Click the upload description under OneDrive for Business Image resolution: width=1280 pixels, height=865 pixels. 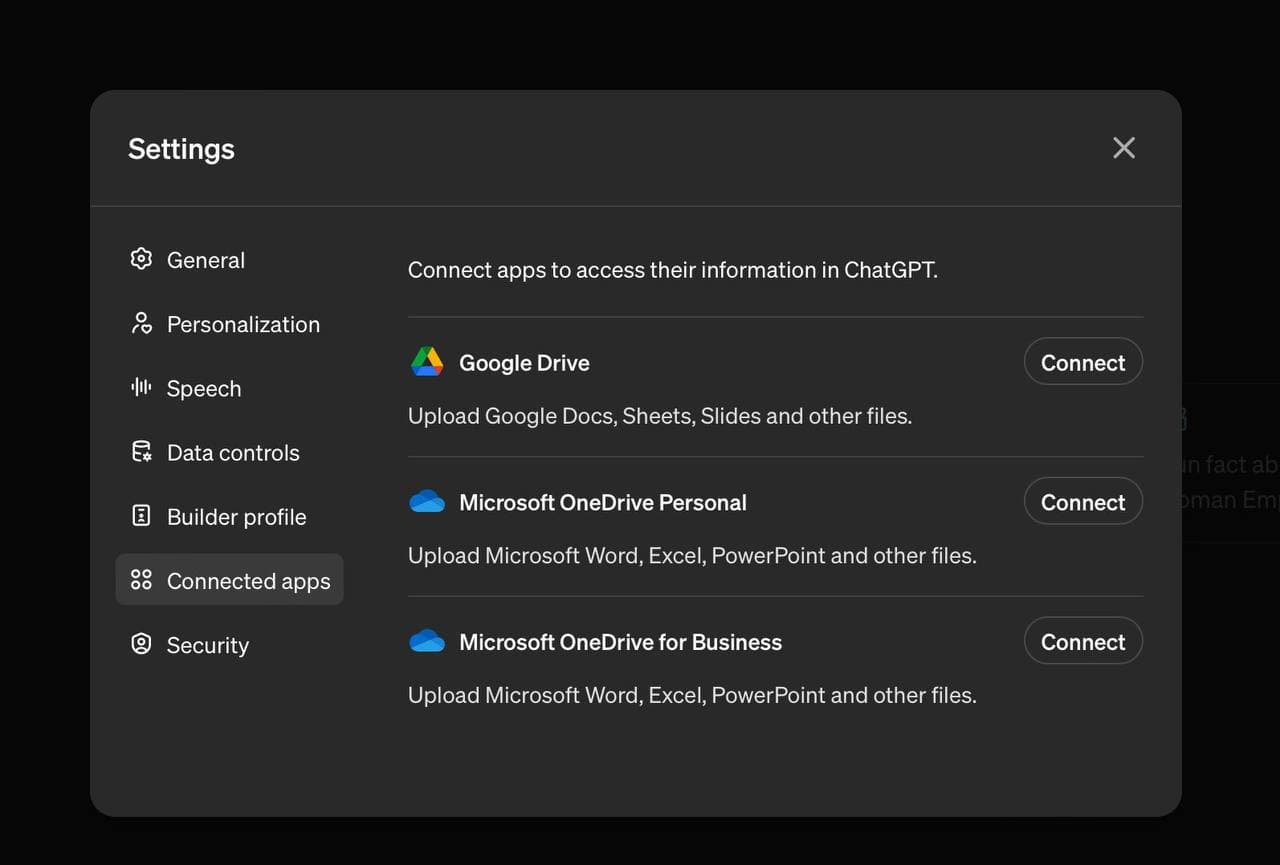(692, 695)
